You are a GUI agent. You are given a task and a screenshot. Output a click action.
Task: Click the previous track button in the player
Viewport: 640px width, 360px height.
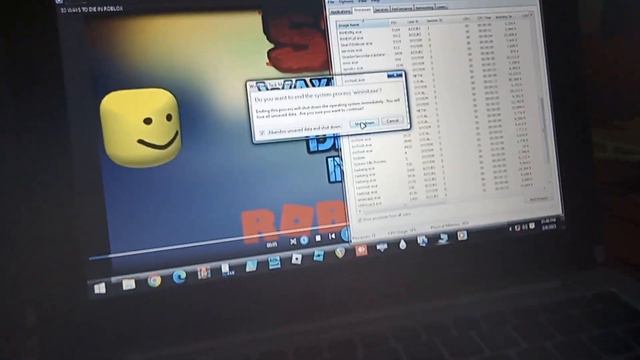332,236
